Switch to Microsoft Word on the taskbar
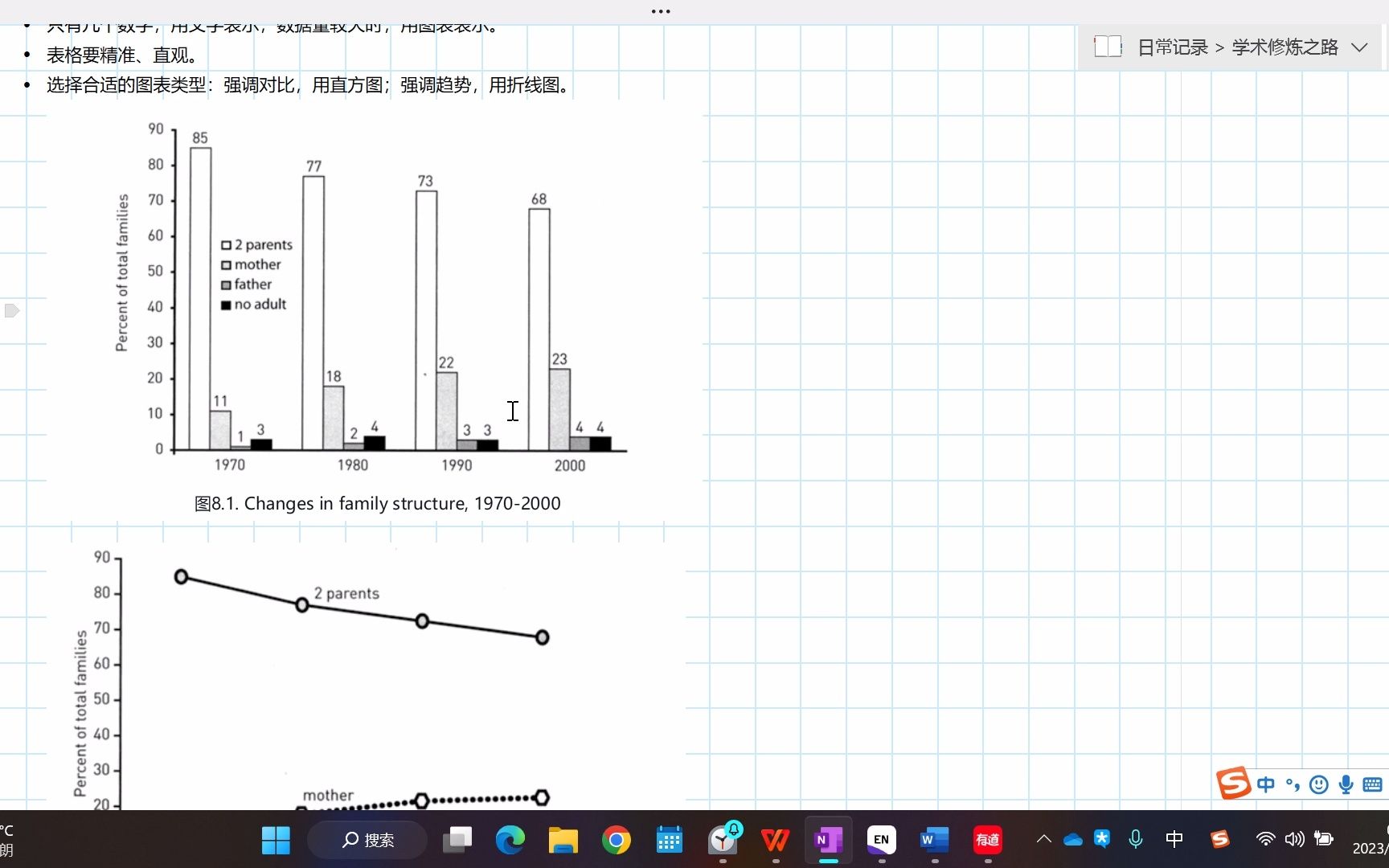 coord(935,840)
